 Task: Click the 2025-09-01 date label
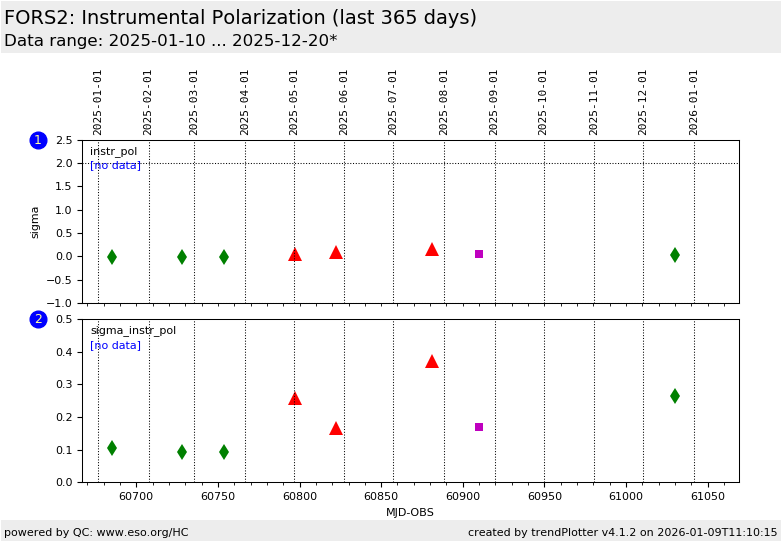tap(494, 102)
